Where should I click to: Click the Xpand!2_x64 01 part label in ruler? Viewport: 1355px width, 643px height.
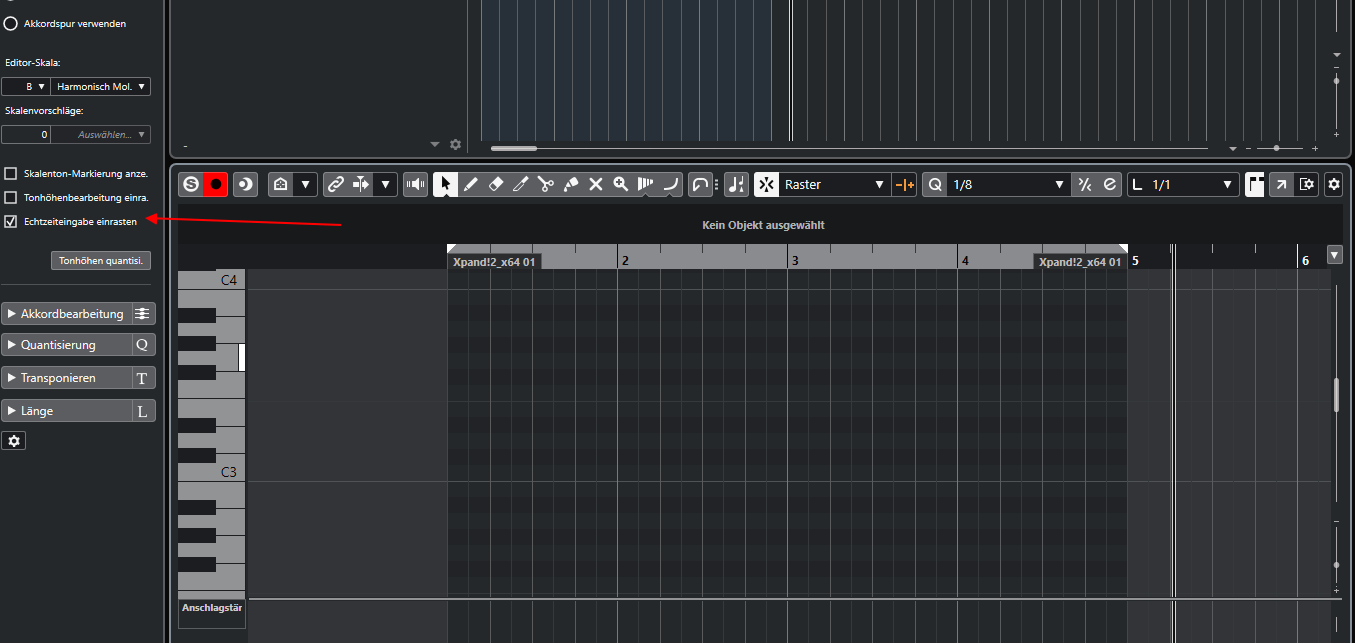pyautogui.click(x=494, y=262)
